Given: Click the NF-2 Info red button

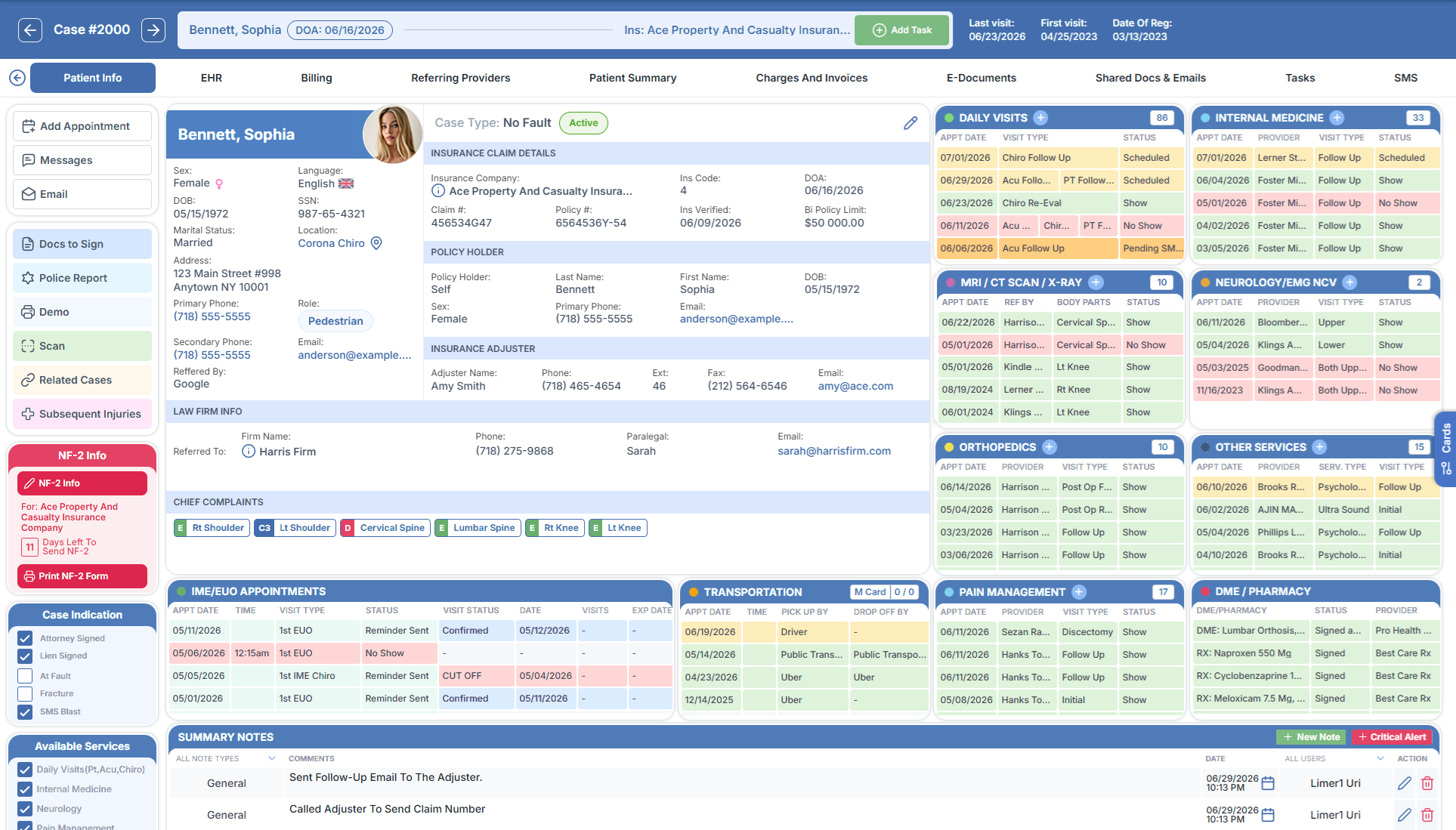Looking at the screenshot, I should point(82,483).
